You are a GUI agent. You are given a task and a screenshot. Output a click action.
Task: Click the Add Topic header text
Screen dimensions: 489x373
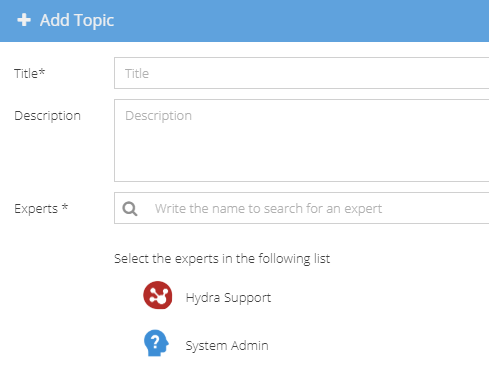(x=77, y=20)
